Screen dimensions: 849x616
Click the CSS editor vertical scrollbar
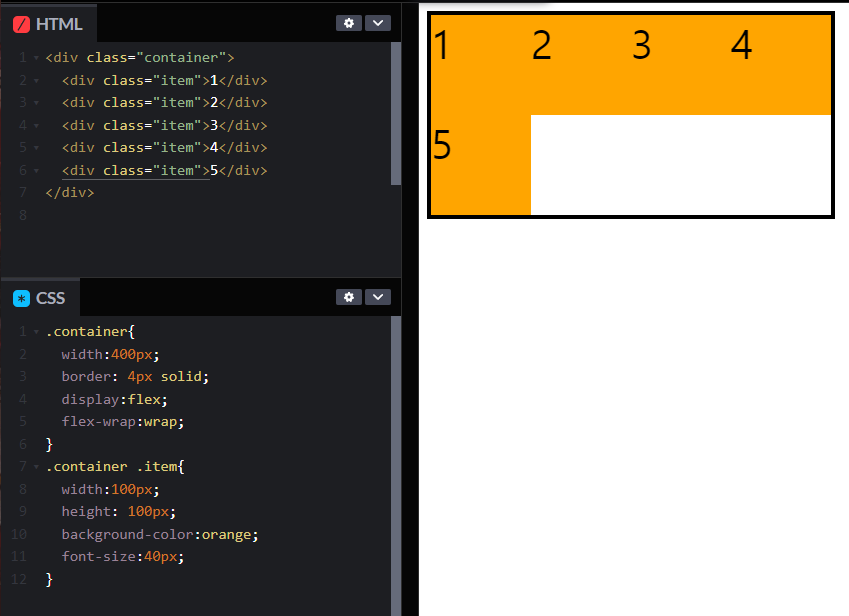click(x=396, y=466)
